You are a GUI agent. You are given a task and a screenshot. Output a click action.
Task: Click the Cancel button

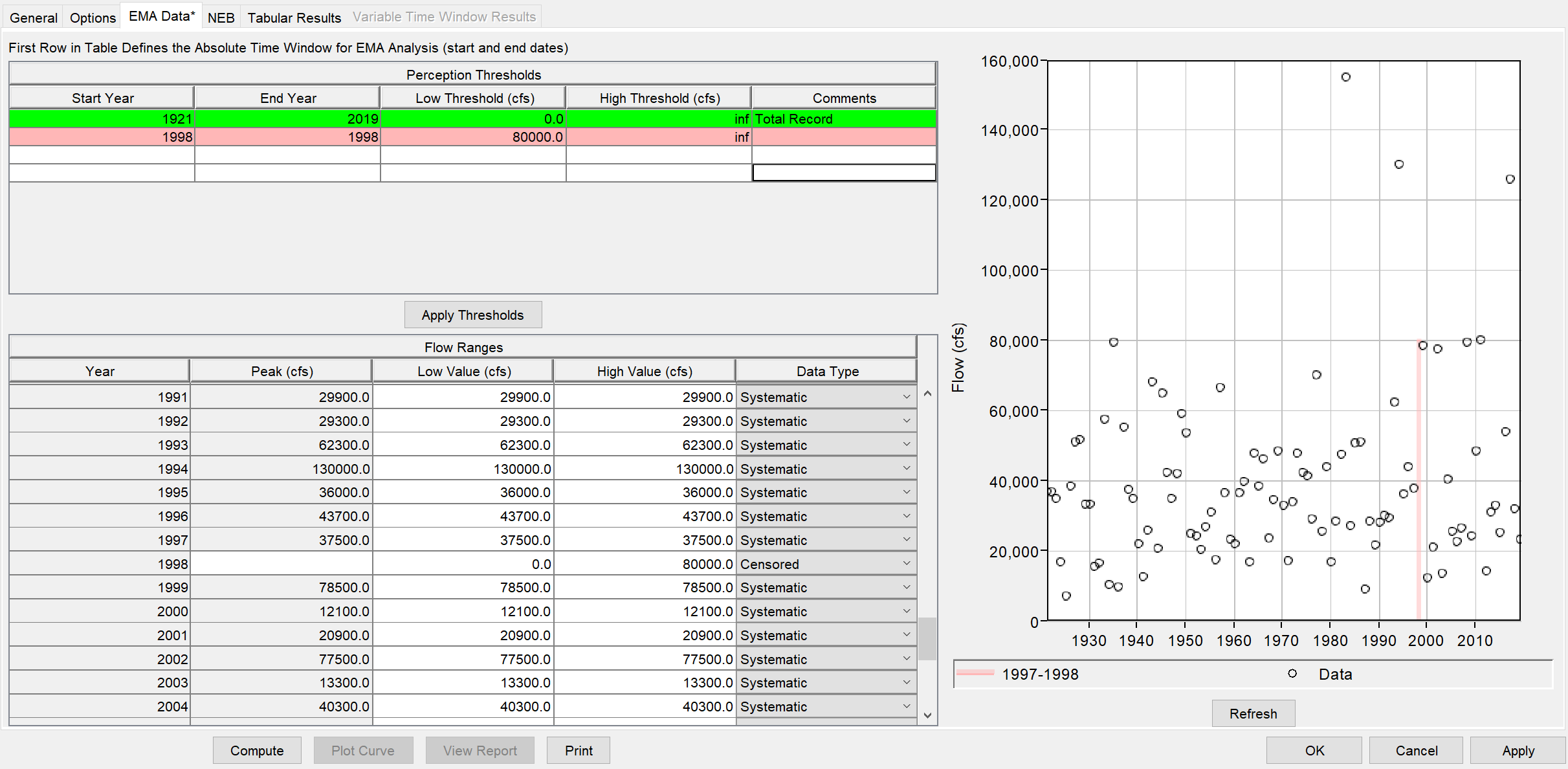click(1416, 750)
